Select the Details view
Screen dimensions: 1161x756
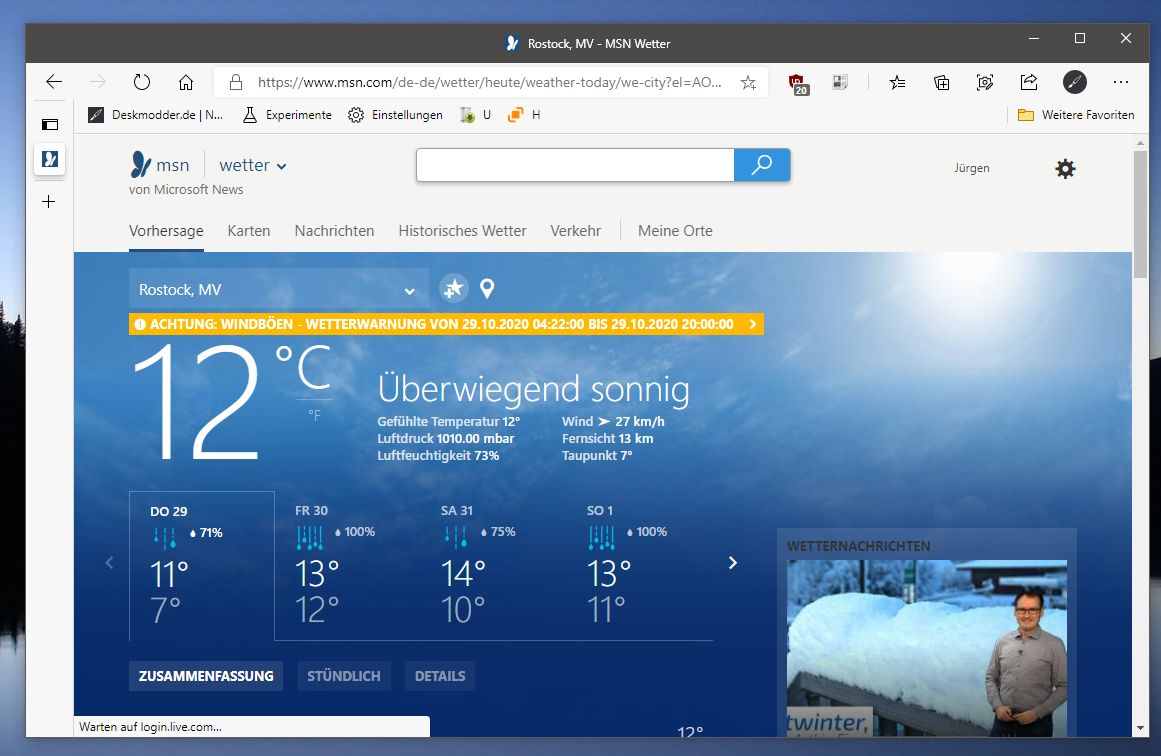(440, 676)
